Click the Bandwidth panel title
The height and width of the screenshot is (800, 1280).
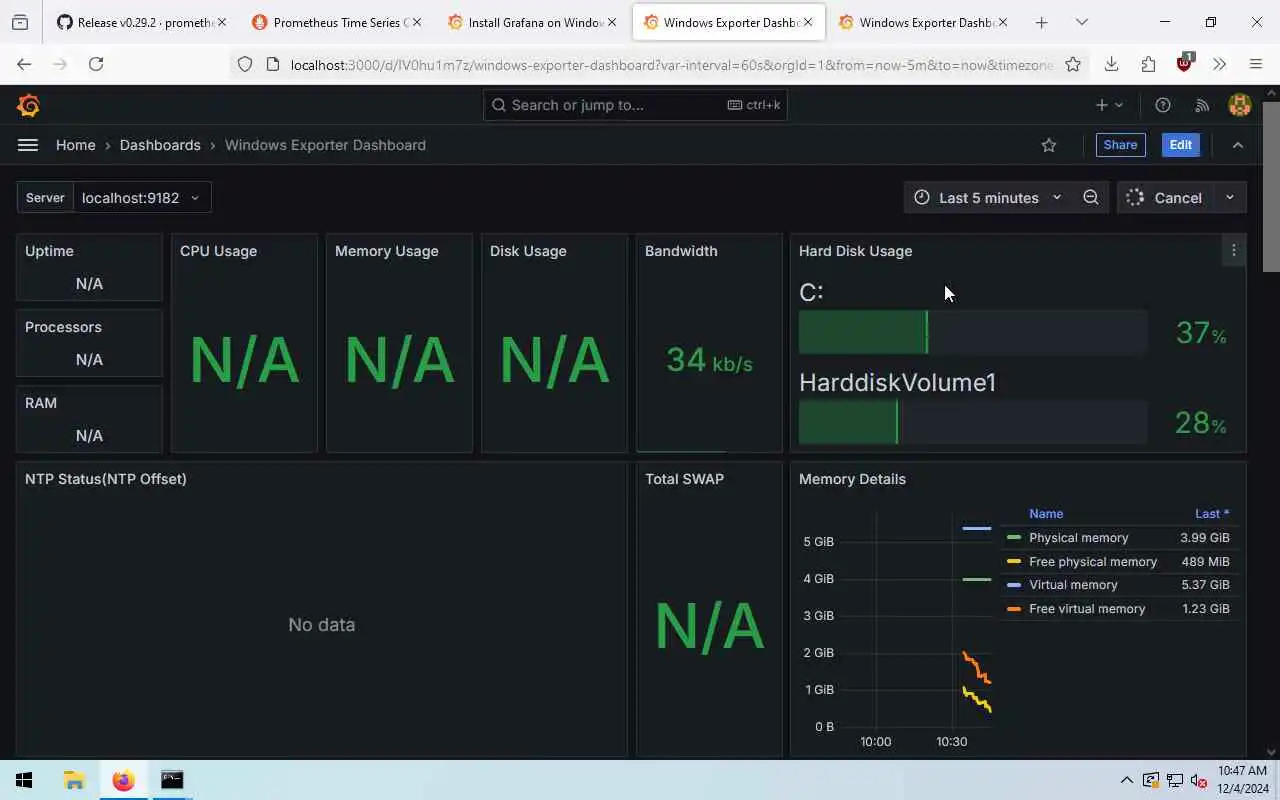click(681, 251)
